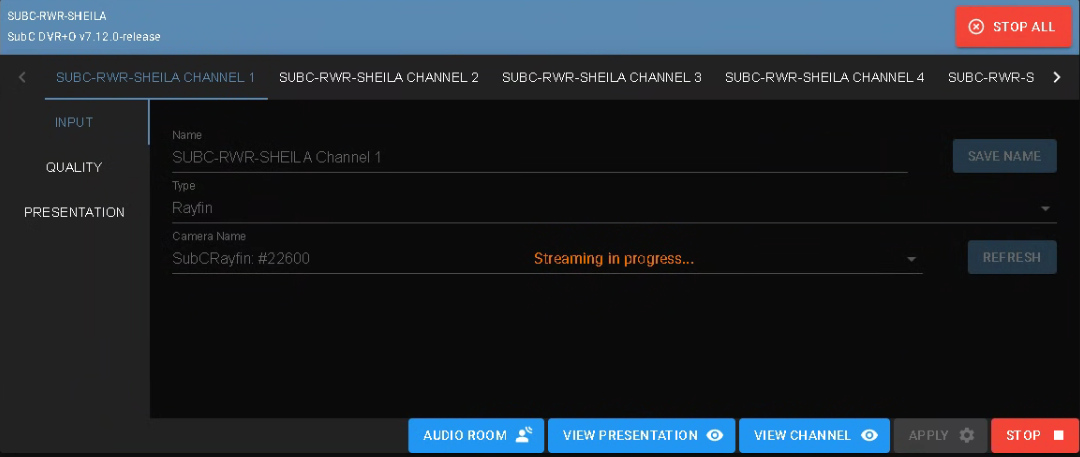Click the eye icon on View Channel
Viewport: 1080px width, 457px height.
pyautogui.click(x=869, y=435)
